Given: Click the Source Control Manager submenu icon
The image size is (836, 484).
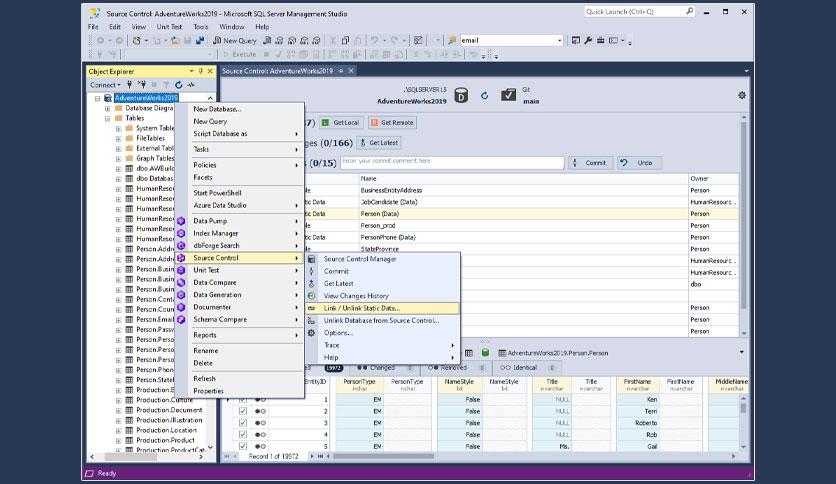Looking at the screenshot, I should point(311,259).
